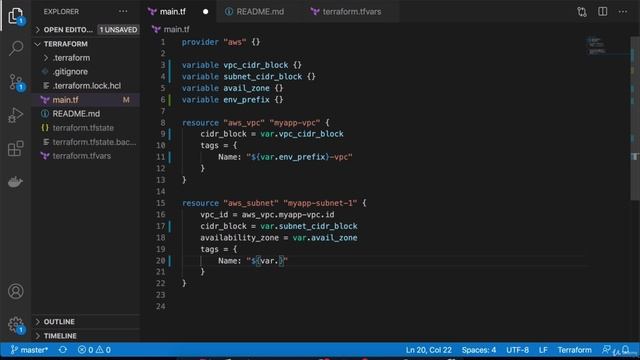Click resource "aws_vpc" declaration line
This screenshot has width=640, height=360.
tap(256, 123)
